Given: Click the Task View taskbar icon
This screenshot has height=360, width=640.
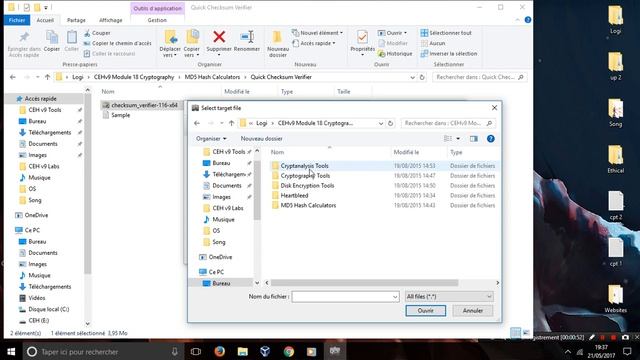Looking at the screenshot, I should click(x=196, y=351).
